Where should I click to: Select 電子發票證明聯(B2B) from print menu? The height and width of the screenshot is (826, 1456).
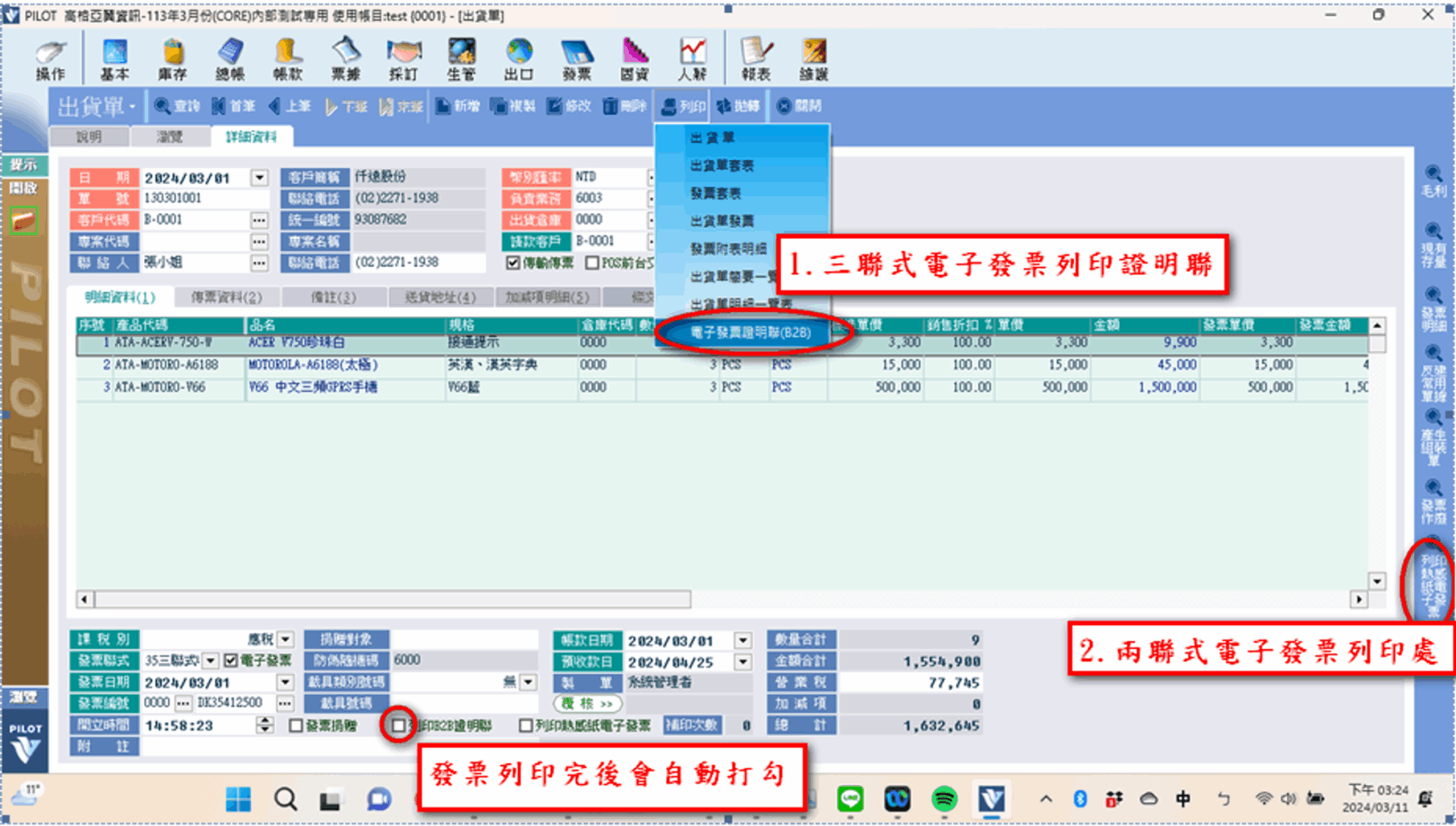pos(750,333)
